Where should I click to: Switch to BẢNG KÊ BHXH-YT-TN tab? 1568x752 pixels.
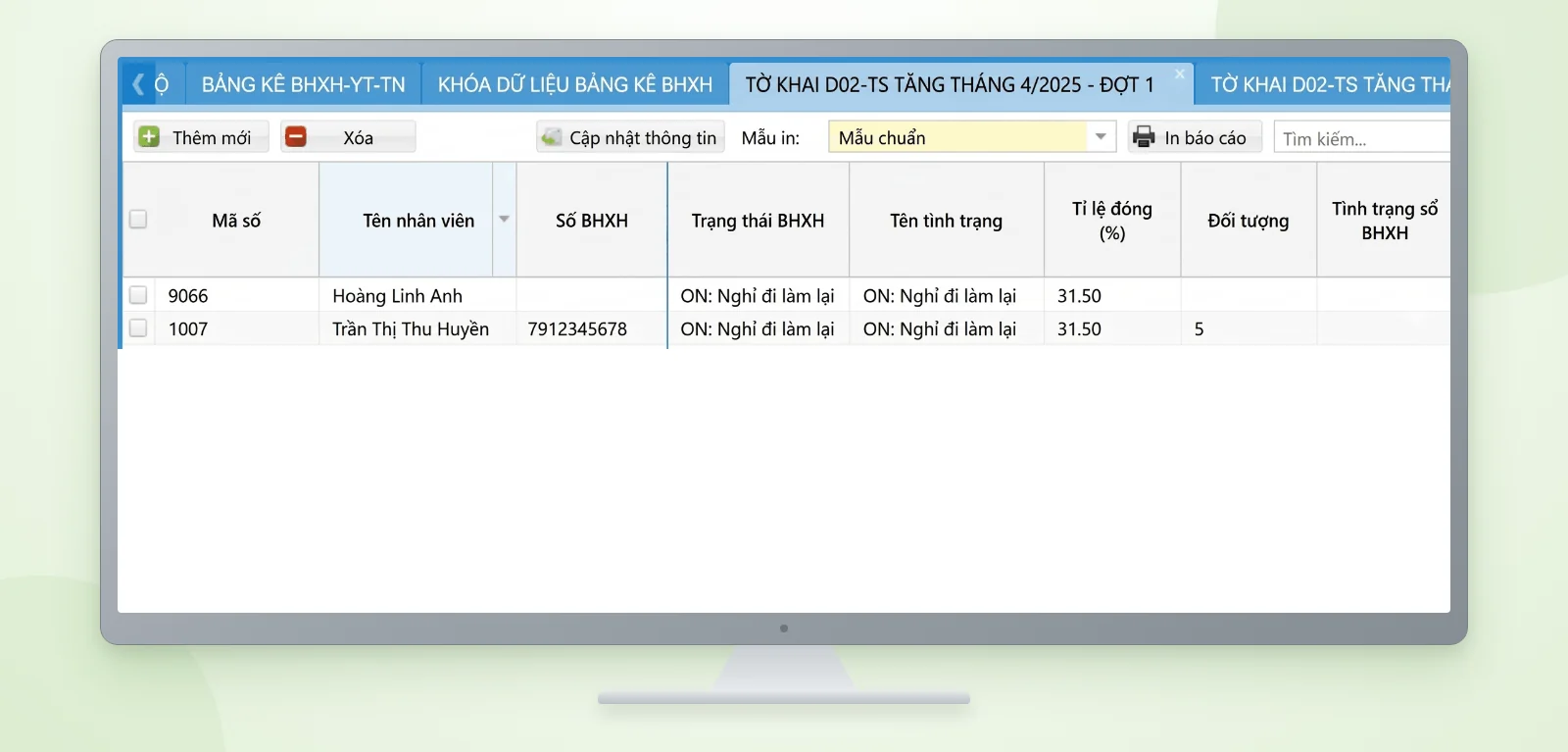tap(303, 84)
